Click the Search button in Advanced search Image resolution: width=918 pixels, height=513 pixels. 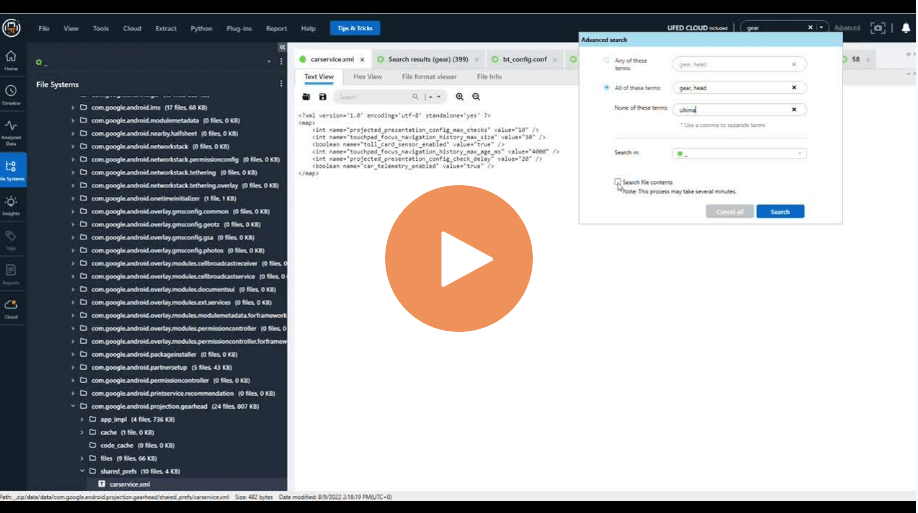pyautogui.click(x=780, y=212)
